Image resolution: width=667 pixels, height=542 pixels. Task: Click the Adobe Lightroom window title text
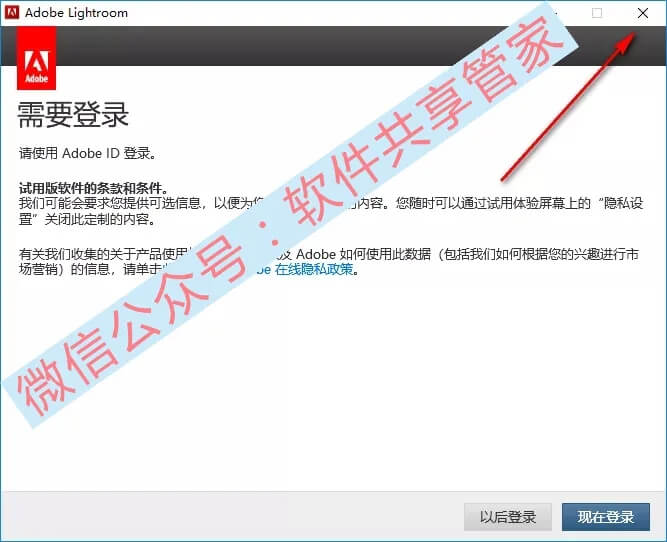pyautogui.click(x=77, y=13)
